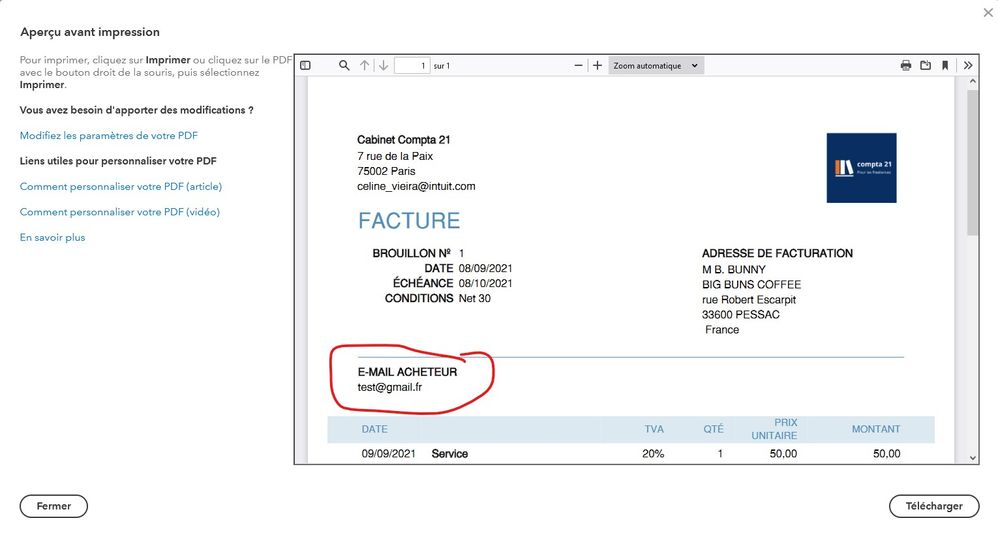This screenshot has height=535, width=998.
Task: Go to previous page arrow
Action: click(365, 66)
